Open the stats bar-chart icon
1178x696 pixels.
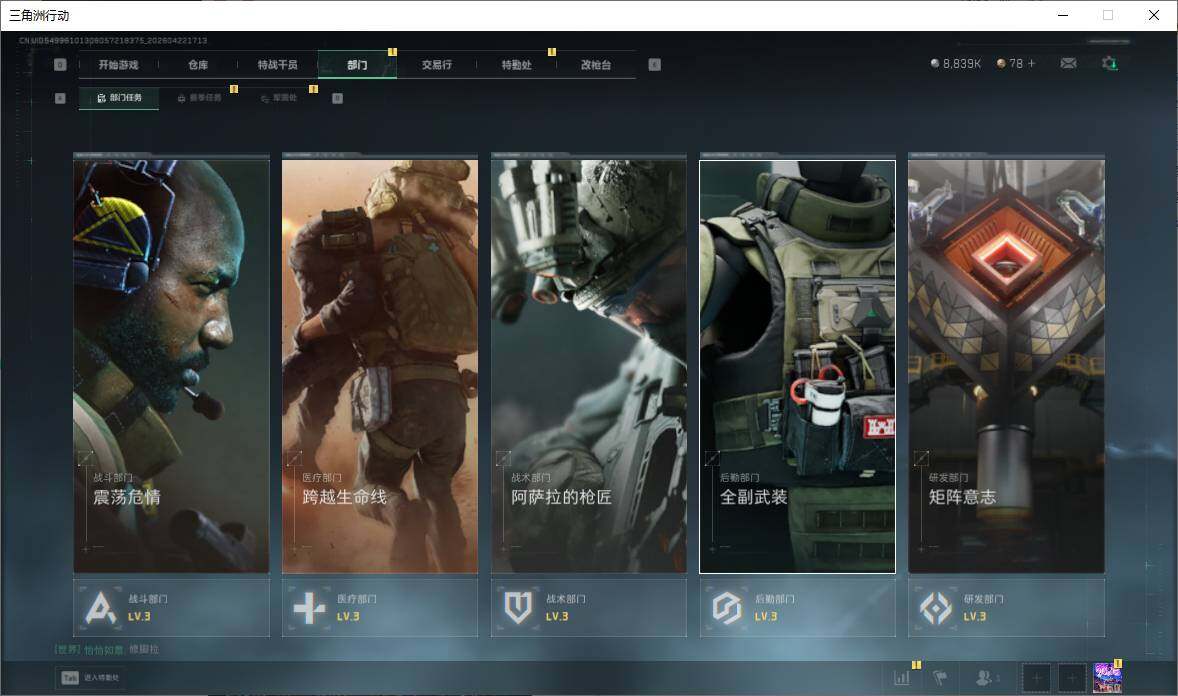902,678
